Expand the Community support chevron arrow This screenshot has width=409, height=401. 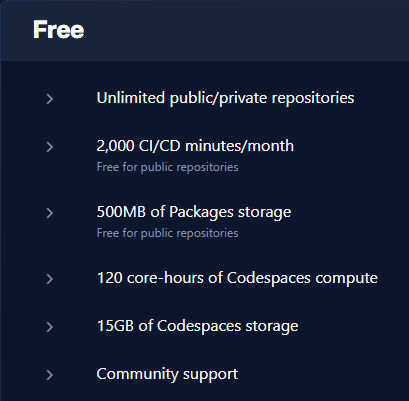50,375
